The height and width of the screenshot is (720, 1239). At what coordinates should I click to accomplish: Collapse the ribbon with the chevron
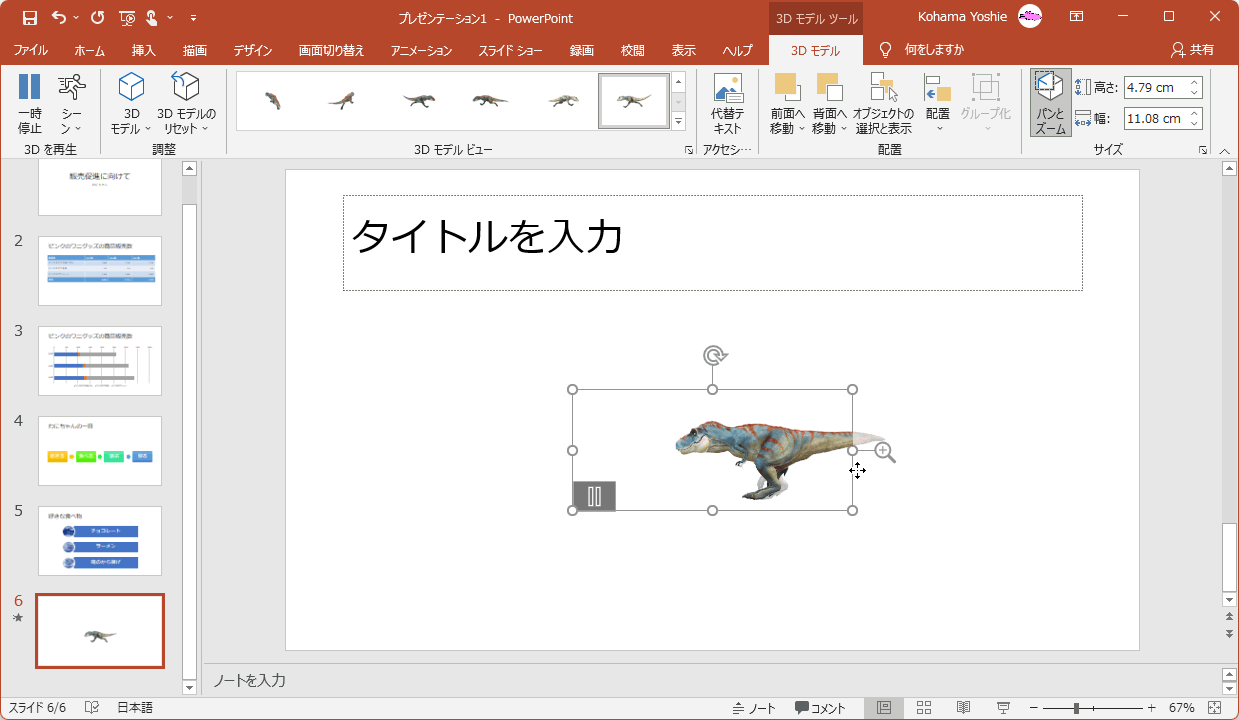tap(1225, 151)
